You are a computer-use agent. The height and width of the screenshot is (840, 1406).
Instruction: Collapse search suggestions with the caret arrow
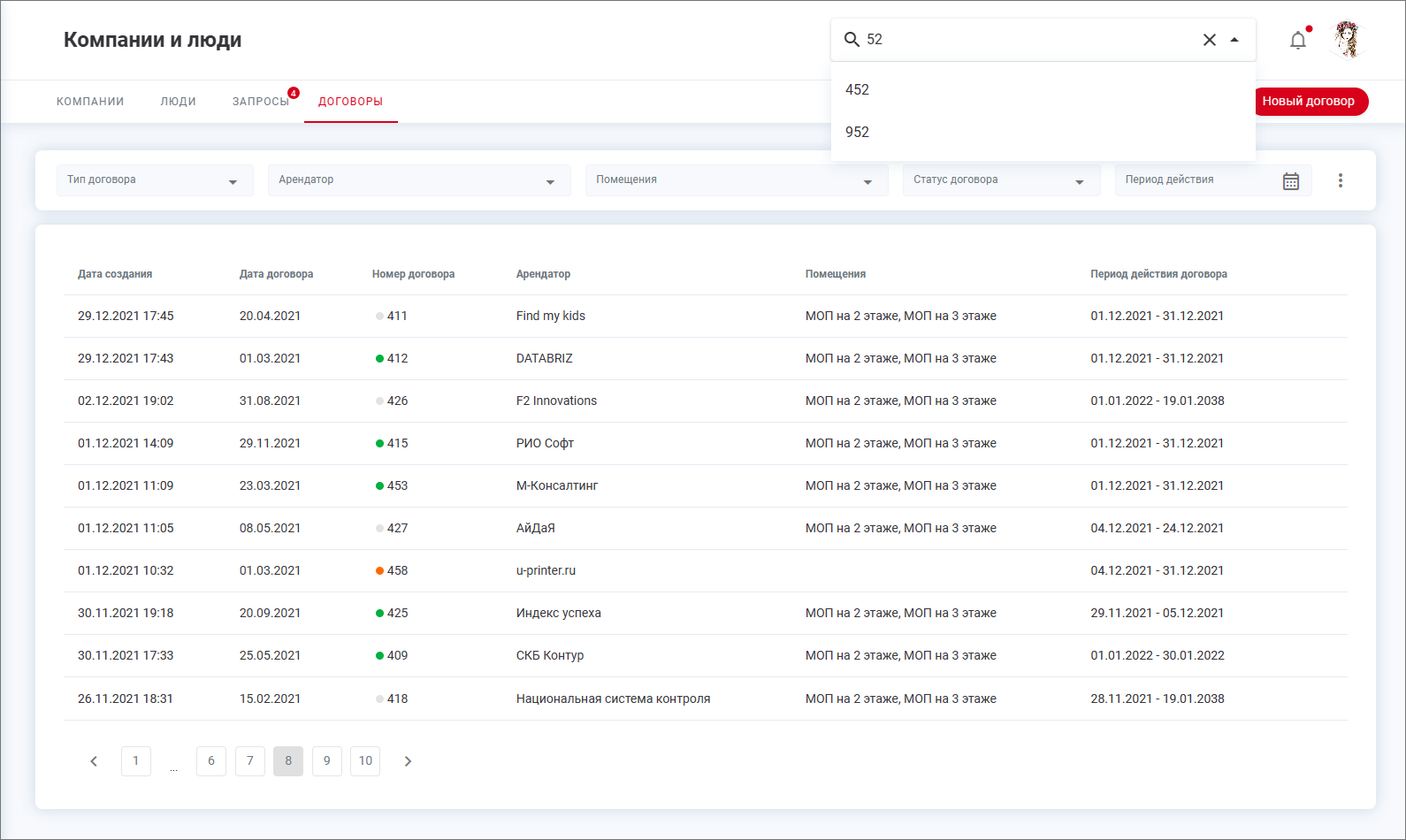click(x=1234, y=40)
